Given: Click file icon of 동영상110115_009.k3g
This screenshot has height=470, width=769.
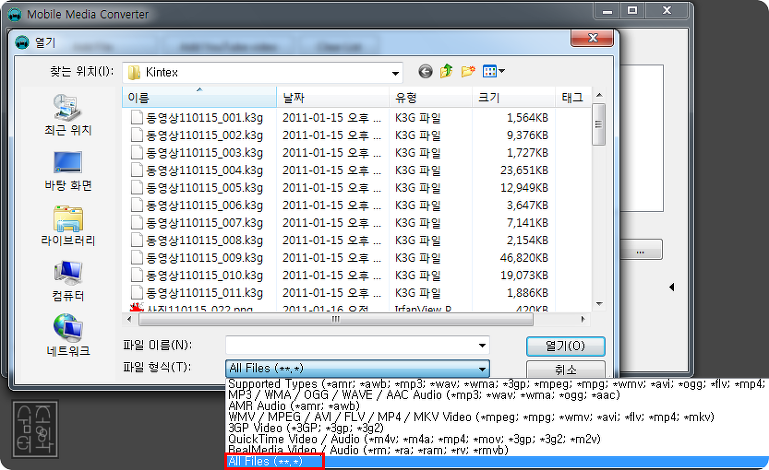Looking at the screenshot, I should tap(137, 258).
